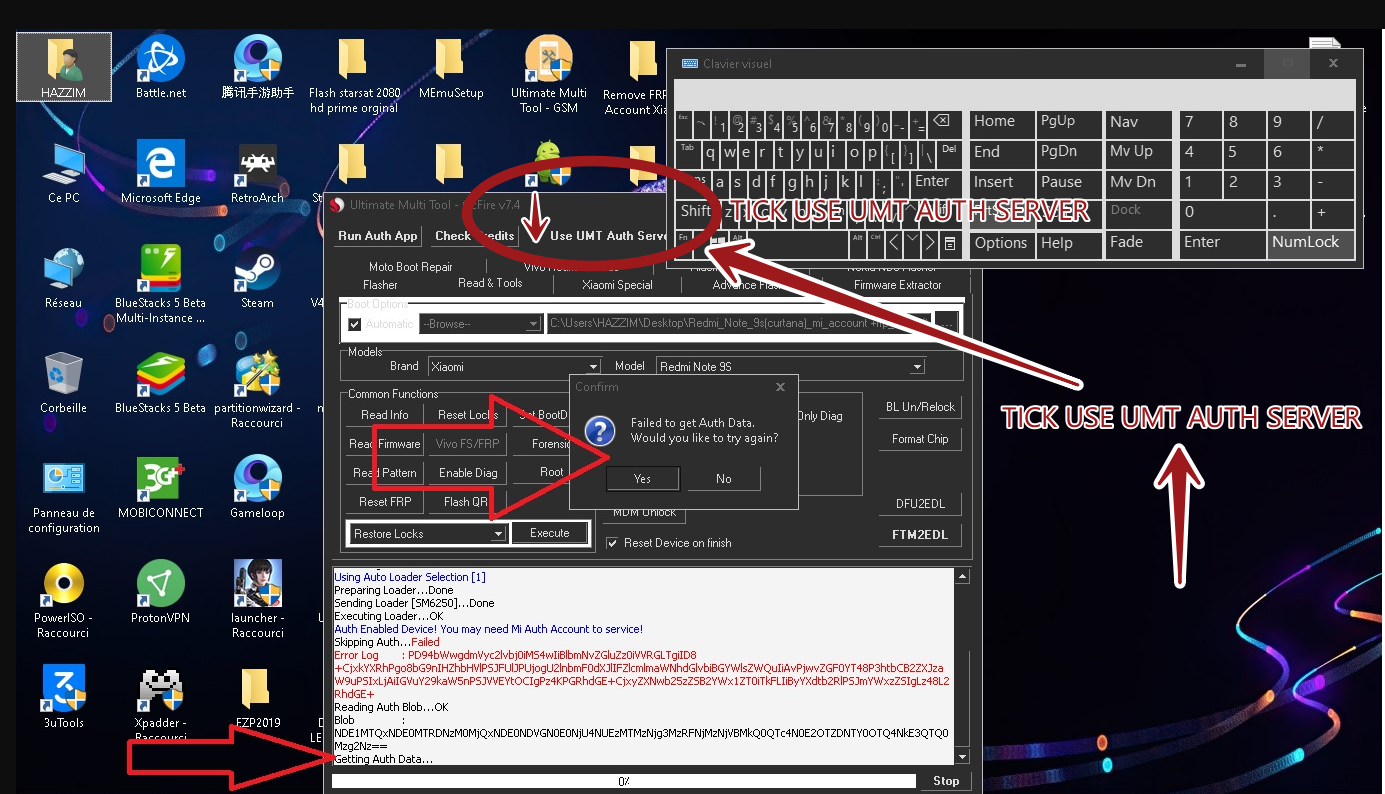The height and width of the screenshot is (794, 1385).
Task: Open Panneau de configuration icon
Action: click(x=63, y=495)
